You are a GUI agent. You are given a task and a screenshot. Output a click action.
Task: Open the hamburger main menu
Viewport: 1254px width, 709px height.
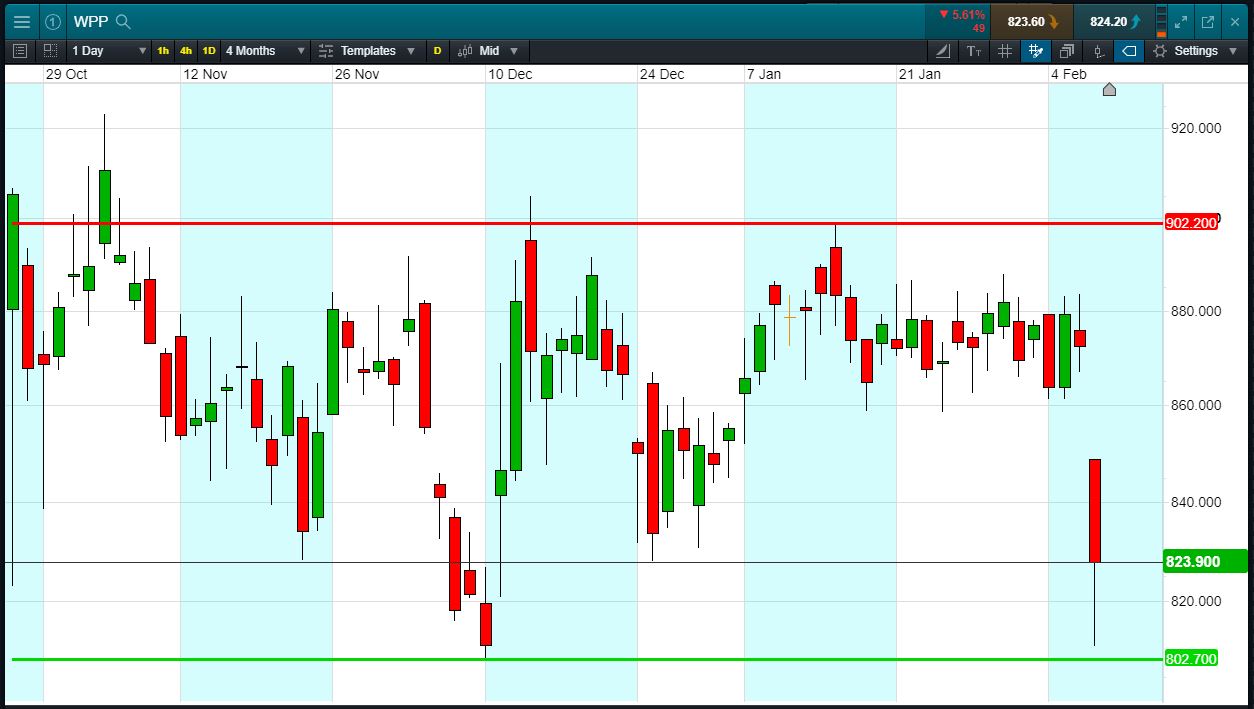(22, 21)
